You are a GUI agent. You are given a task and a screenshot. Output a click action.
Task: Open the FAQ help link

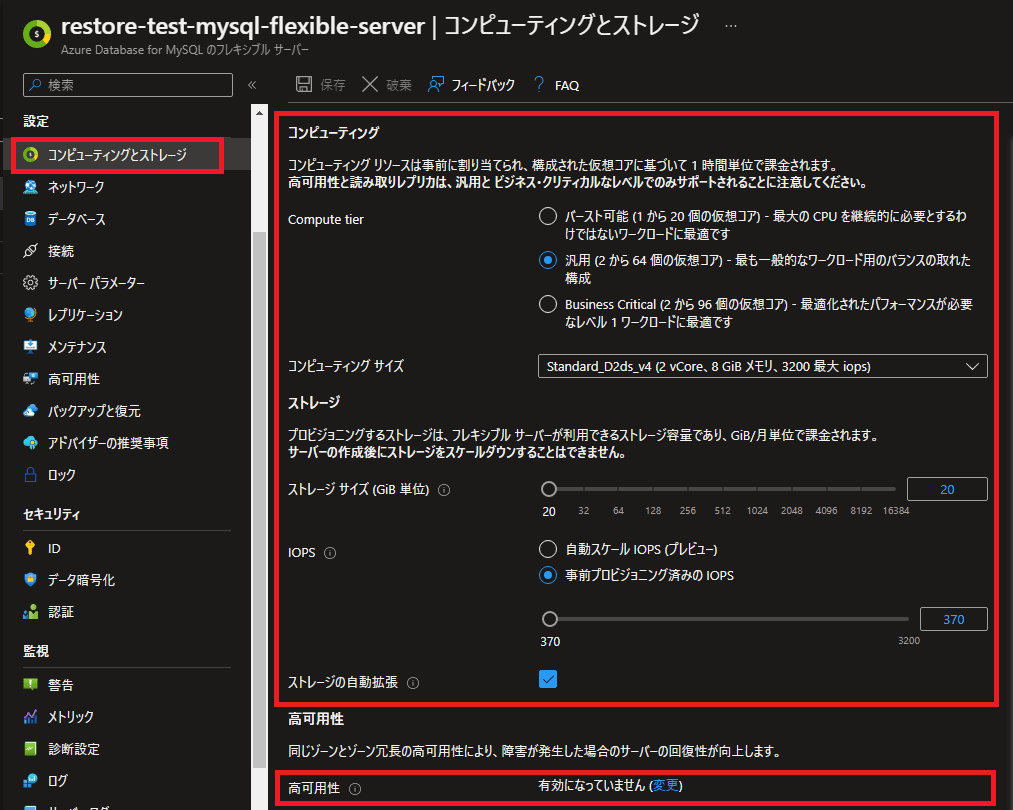556,85
